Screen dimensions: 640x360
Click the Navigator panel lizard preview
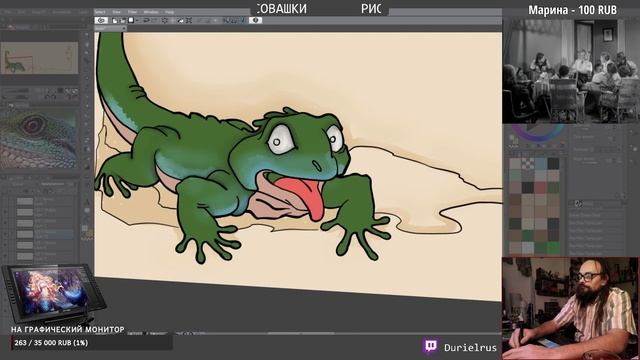(40, 58)
